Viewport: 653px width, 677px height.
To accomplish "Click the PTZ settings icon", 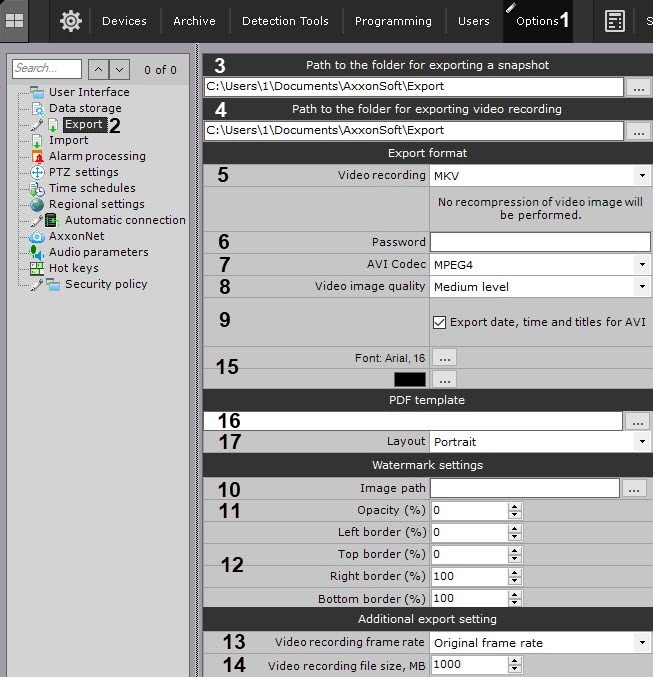I will (x=38, y=172).
